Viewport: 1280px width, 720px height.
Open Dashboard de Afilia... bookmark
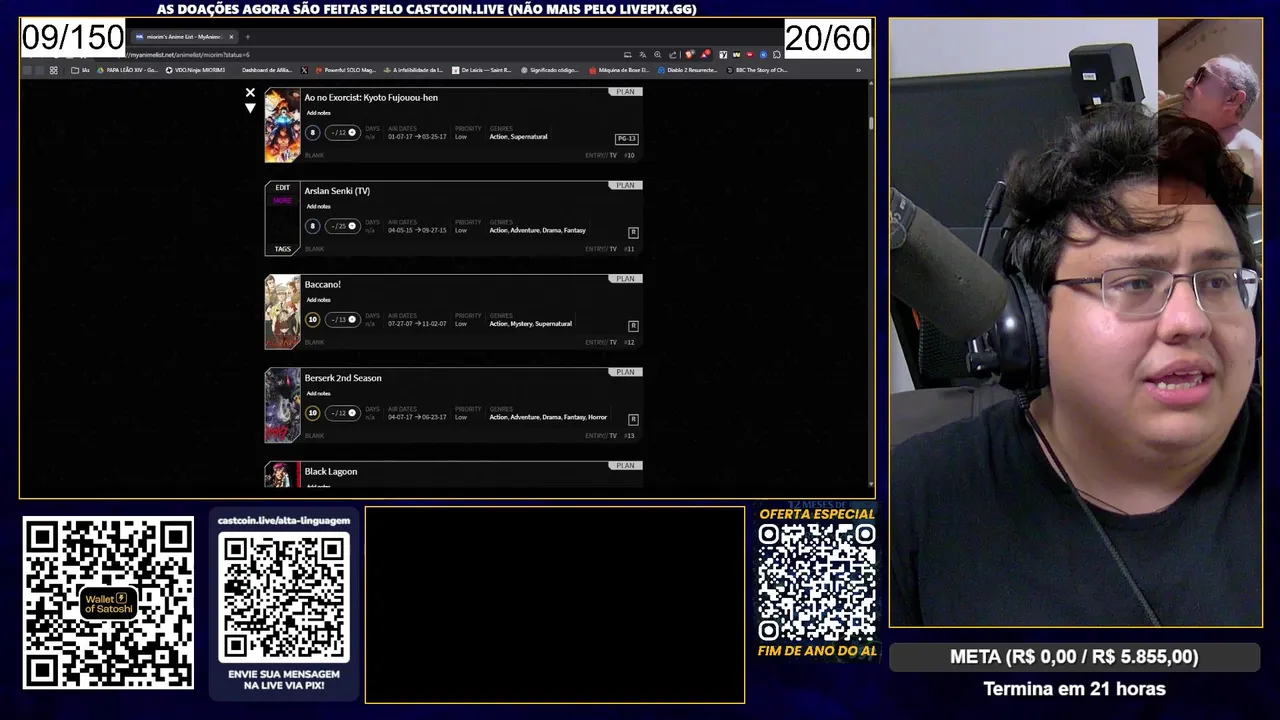coord(266,70)
